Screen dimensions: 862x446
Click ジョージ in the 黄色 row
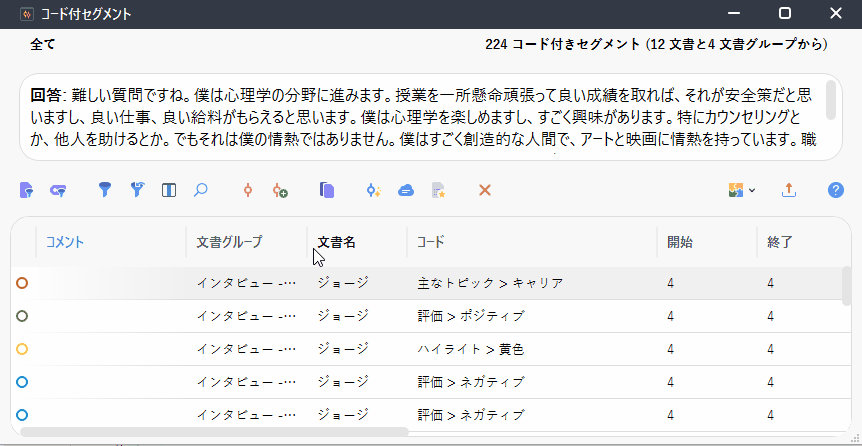[x=343, y=349]
